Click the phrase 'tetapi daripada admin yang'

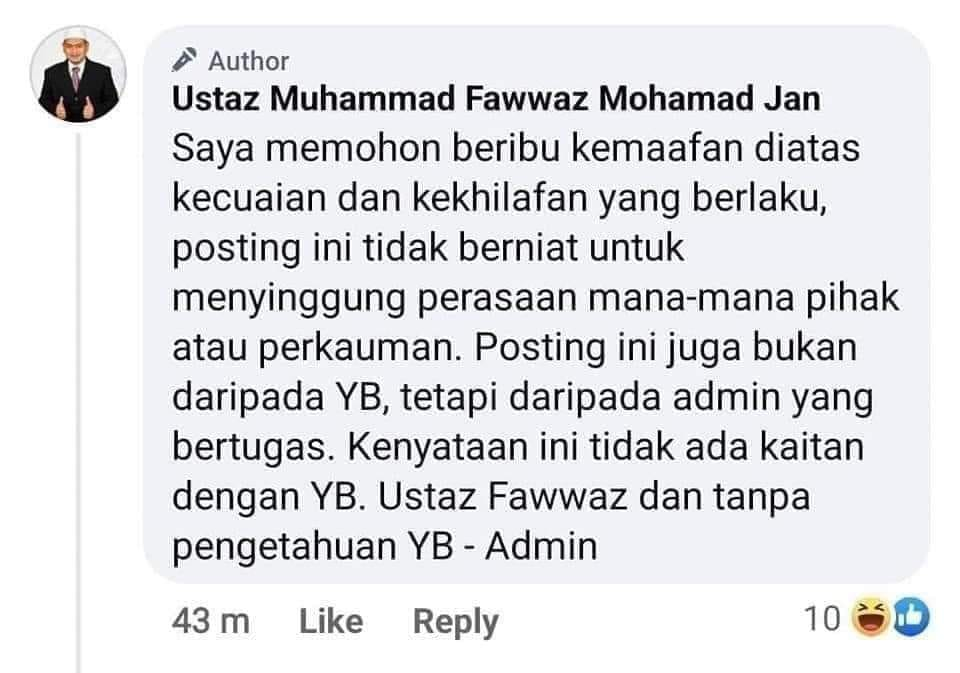pyautogui.click(x=637, y=398)
